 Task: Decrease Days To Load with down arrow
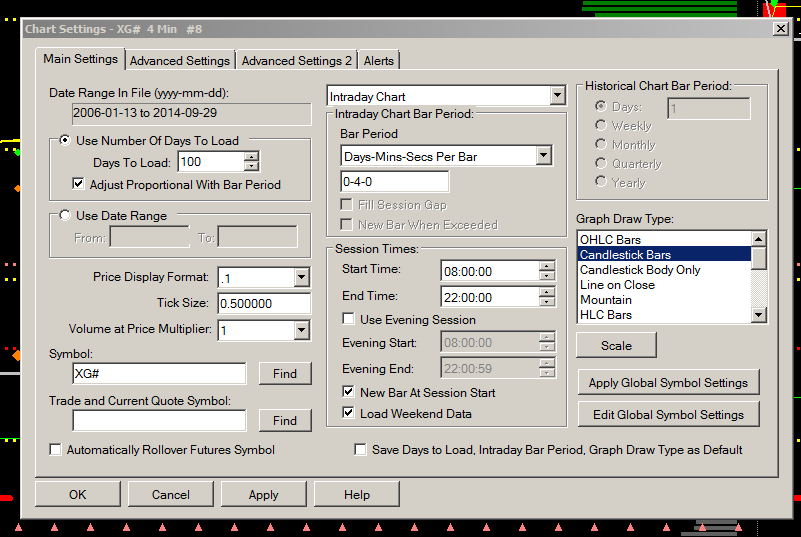point(251,167)
